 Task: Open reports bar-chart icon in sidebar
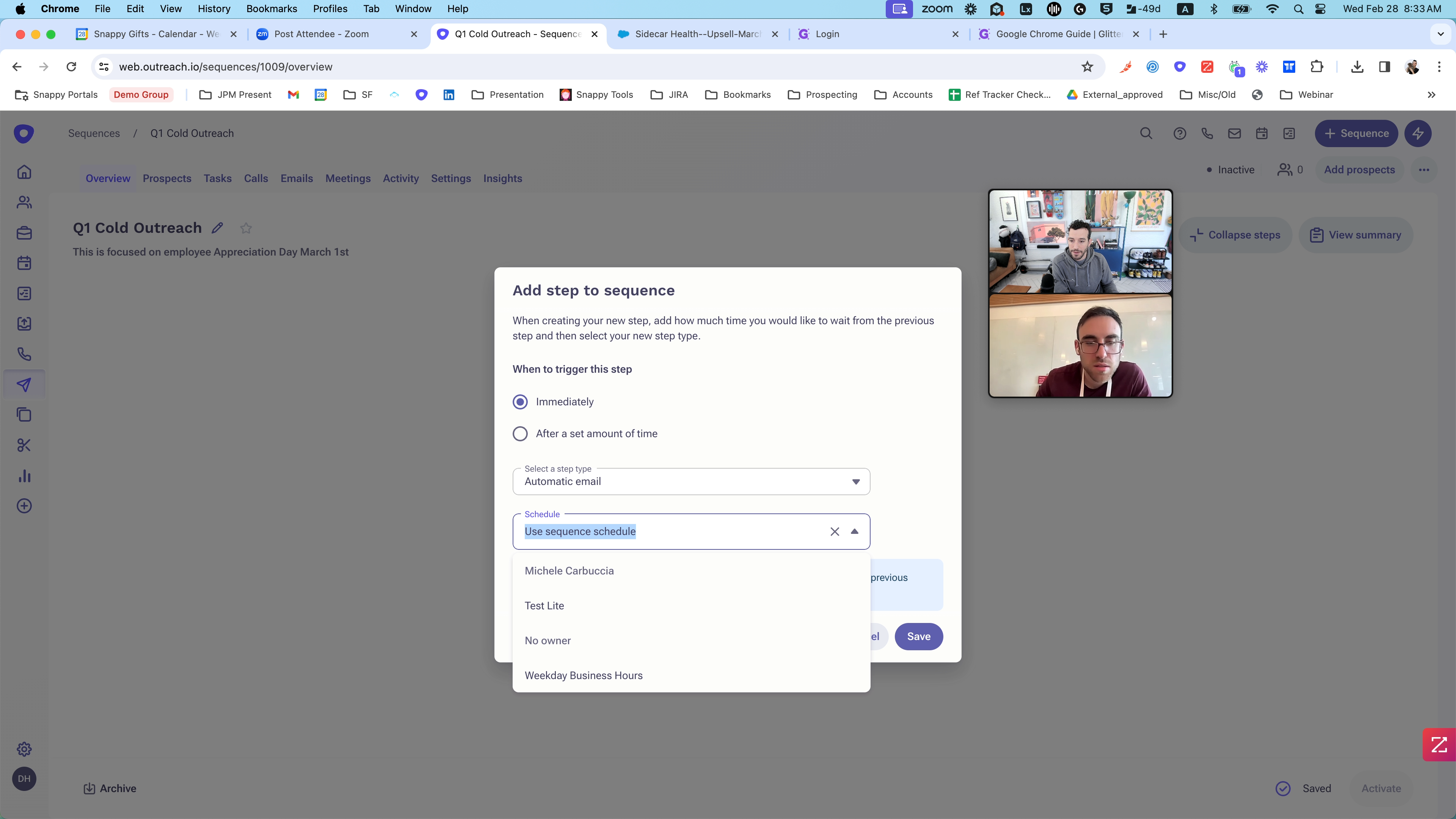click(x=24, y=476)
